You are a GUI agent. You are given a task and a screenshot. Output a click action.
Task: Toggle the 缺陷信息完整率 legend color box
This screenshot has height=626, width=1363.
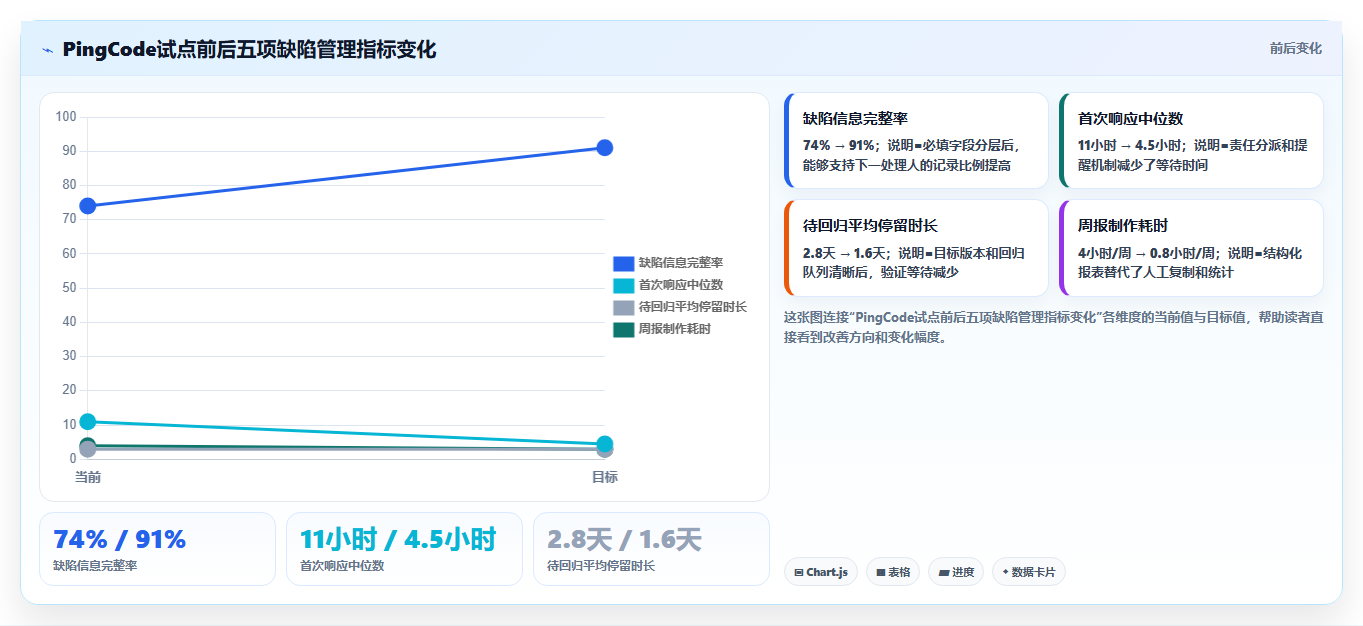(x=624, y=263)
